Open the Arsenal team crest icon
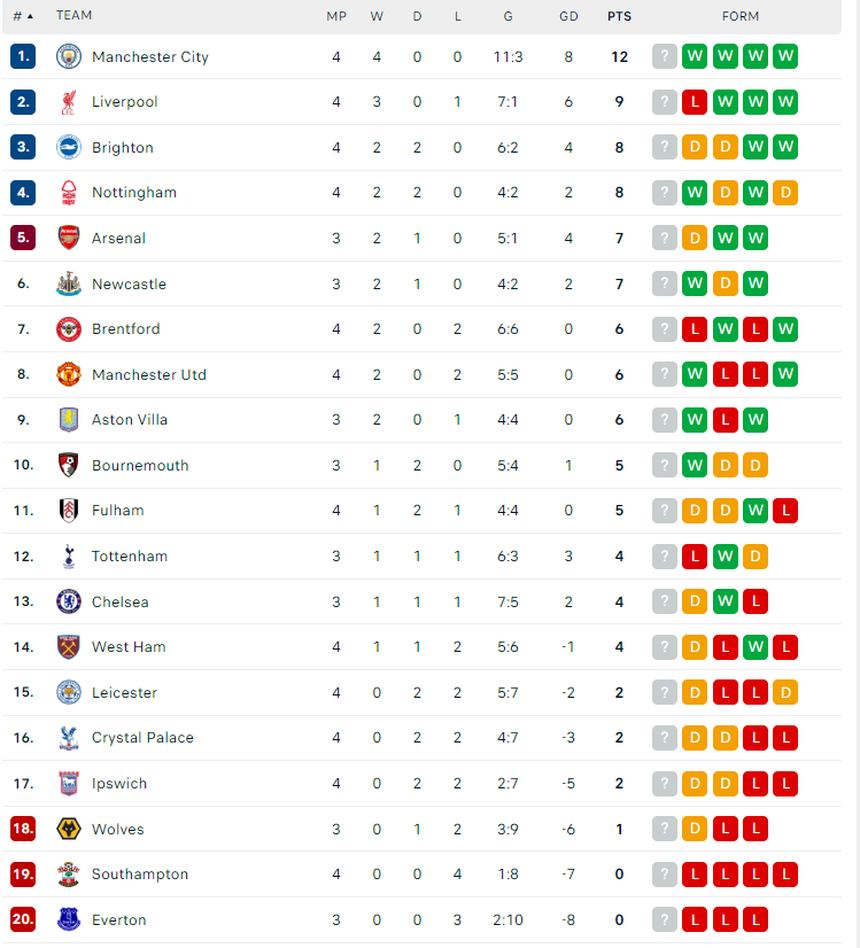 tap(68, 238)
